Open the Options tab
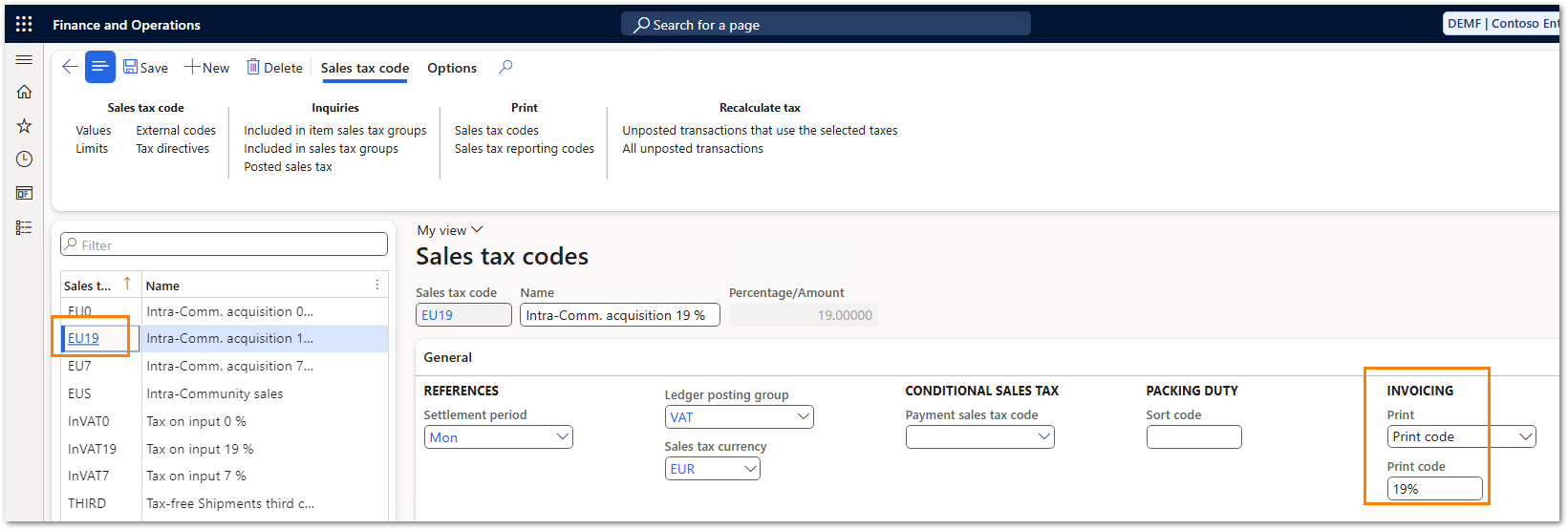The height and width of the screenshot is (530, 1568). (452, 68)
